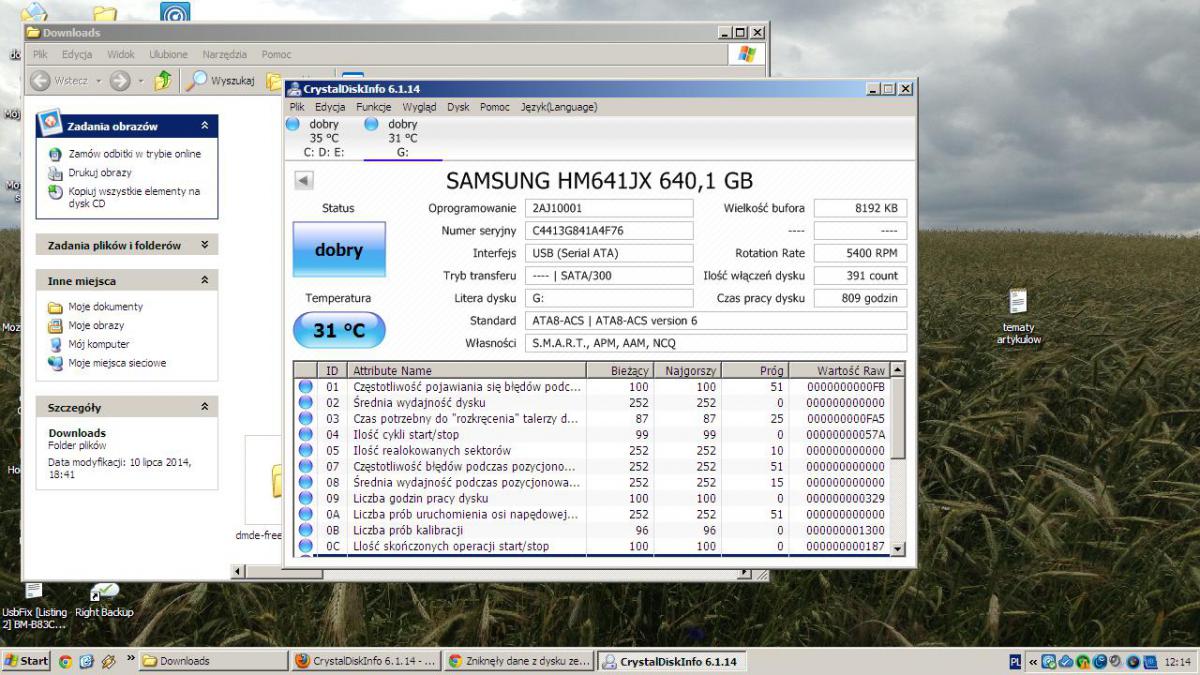Screen dimensions: 1200x675
Task: Open 'Moje dokumenty' link
Action: click(106, 307)
